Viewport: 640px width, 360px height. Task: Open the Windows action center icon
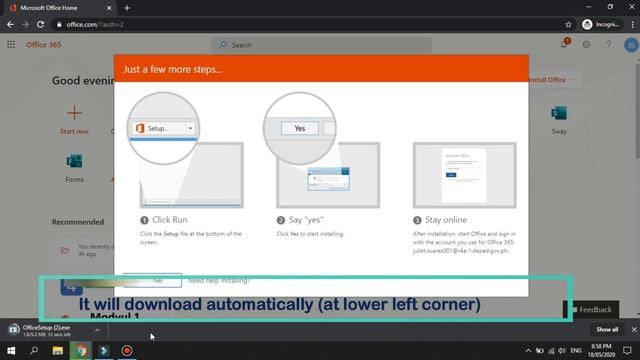coord(627,351)
